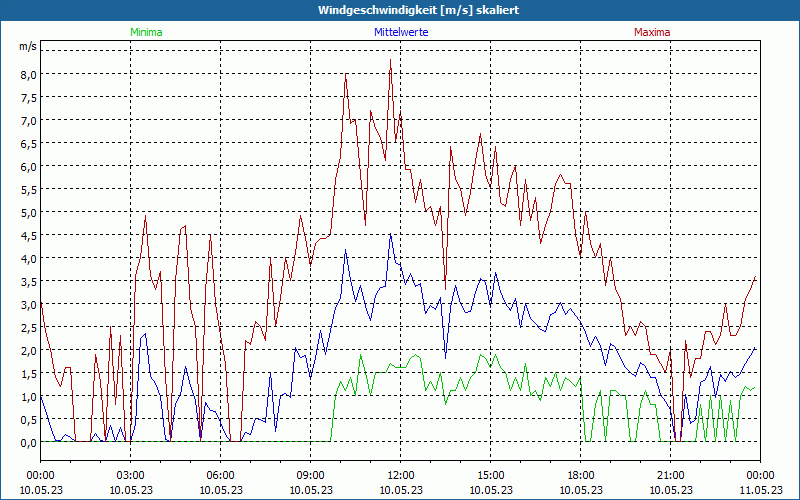Click the 4,5 y-axis value
This screenshot has height=500, width=800.
29,235
